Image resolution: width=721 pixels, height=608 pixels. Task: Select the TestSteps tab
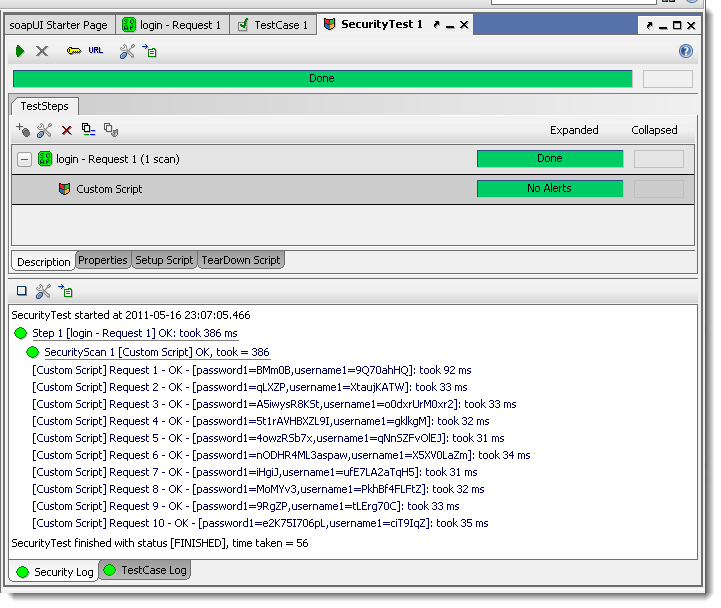pos(45,106)
